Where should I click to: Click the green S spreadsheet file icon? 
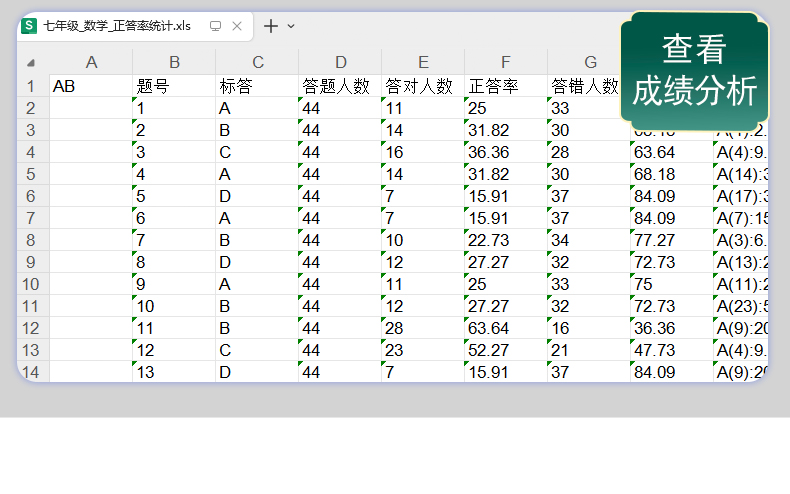point(30,26)
